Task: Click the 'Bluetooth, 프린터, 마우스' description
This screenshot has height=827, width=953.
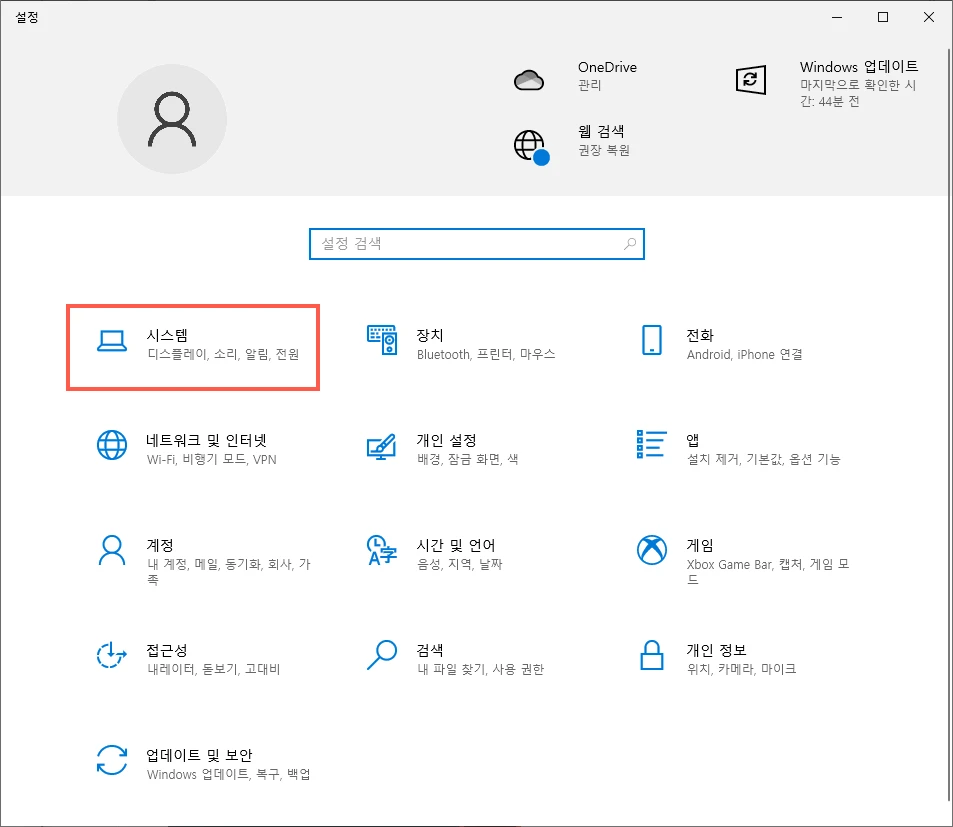Action: coord(486,354)
